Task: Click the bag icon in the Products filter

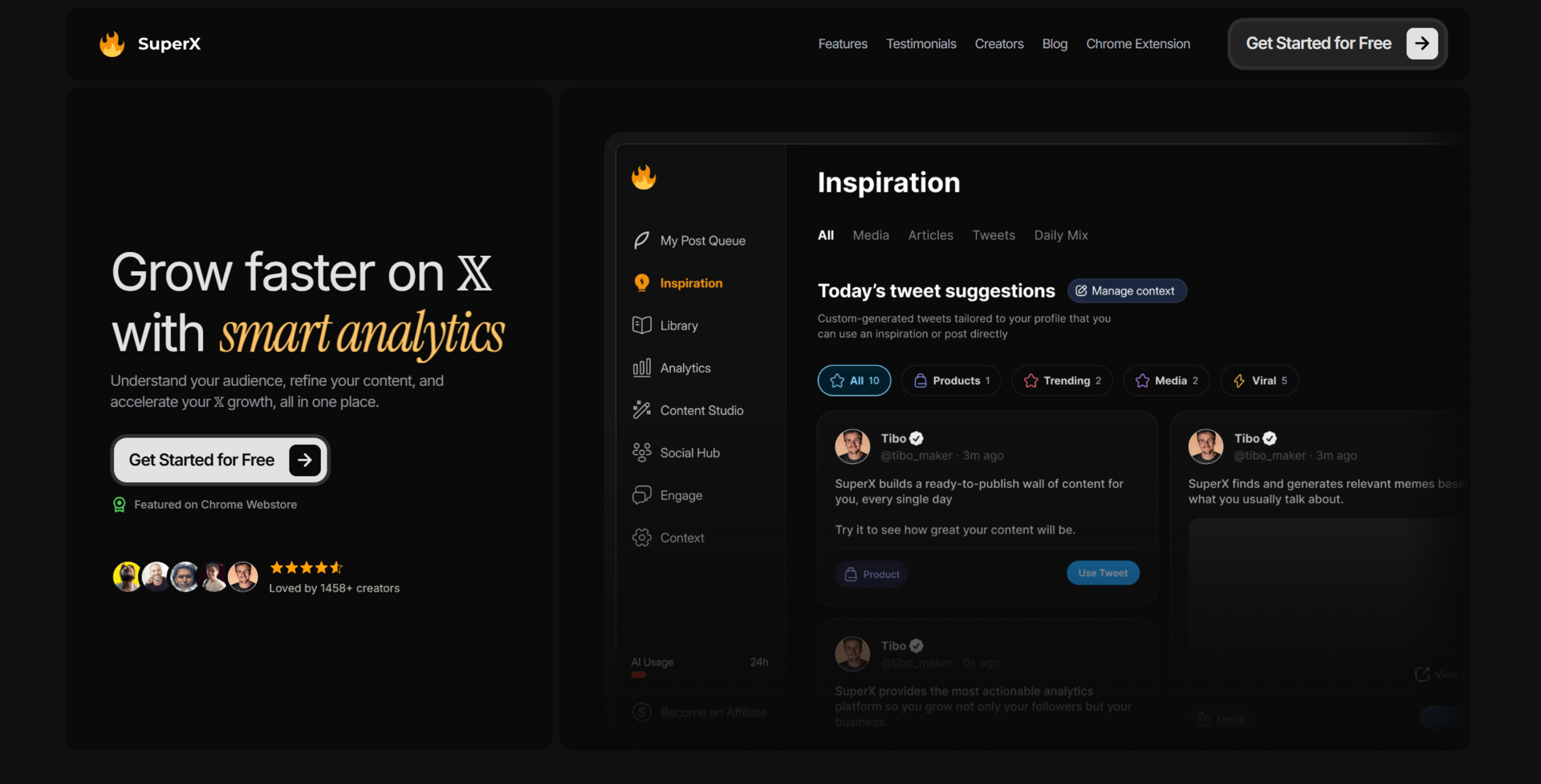Action: (921, 380)
